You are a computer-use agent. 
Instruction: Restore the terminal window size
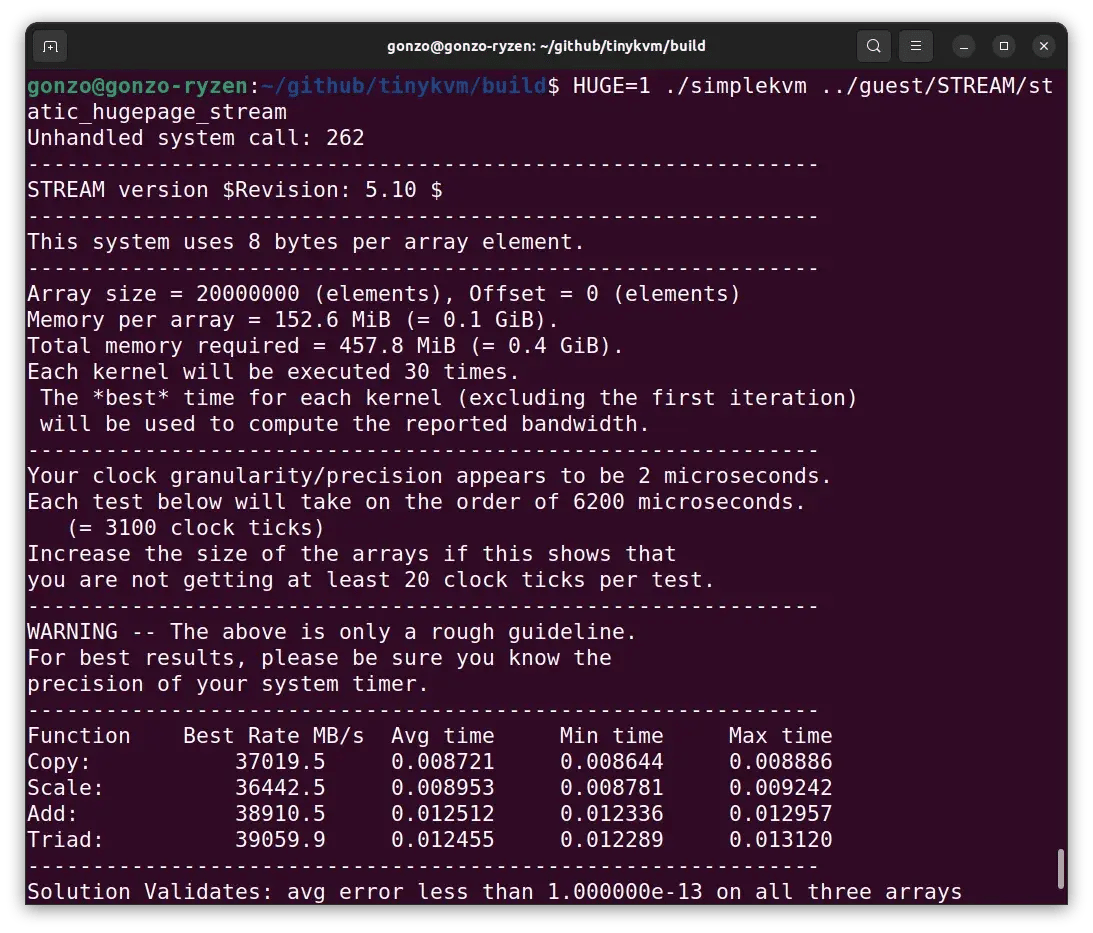pyautogui.click(x=1003, y=46)
